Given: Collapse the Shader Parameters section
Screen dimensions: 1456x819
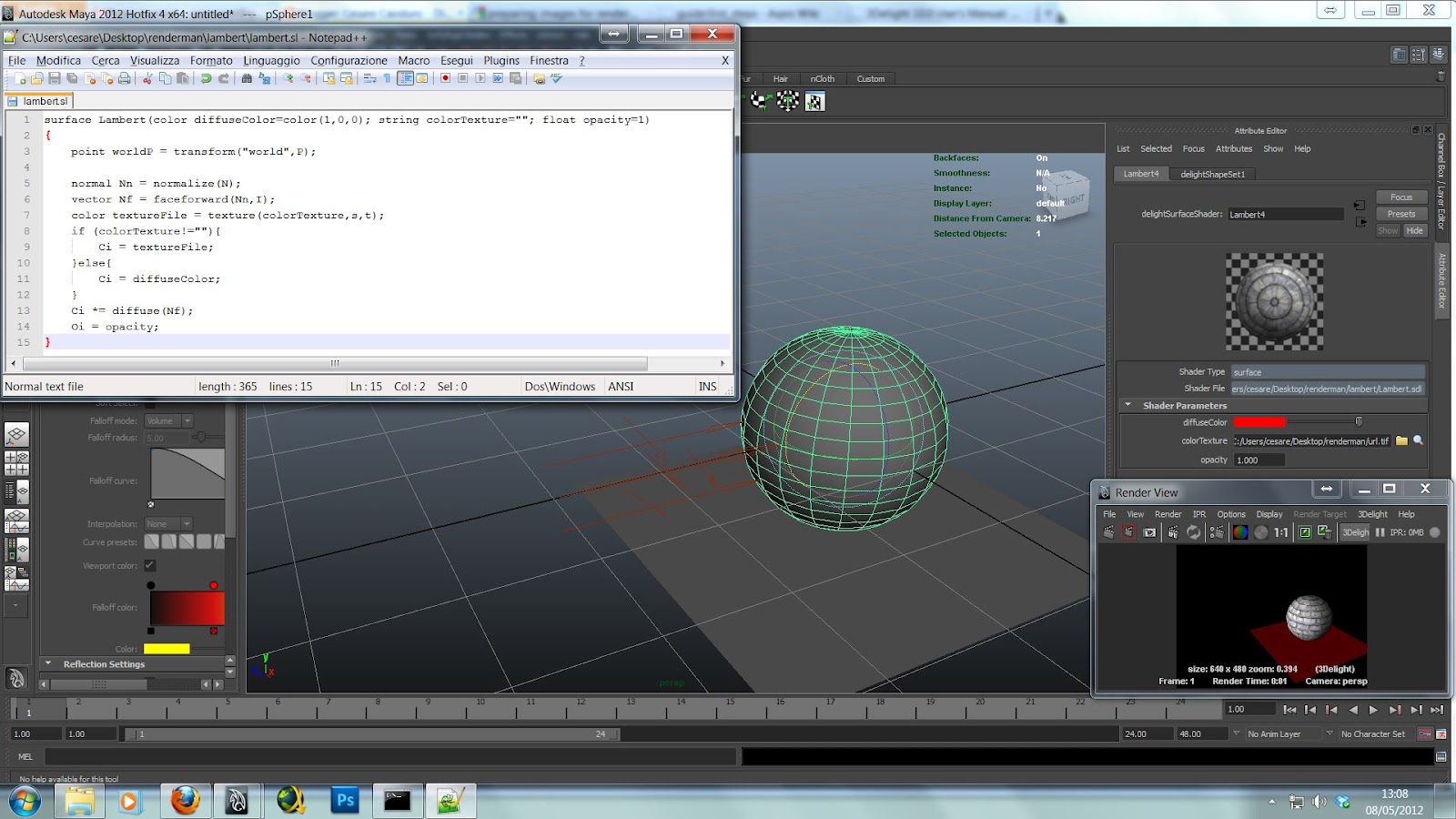Looking at the screenshot, I should tap(1128, 405).
